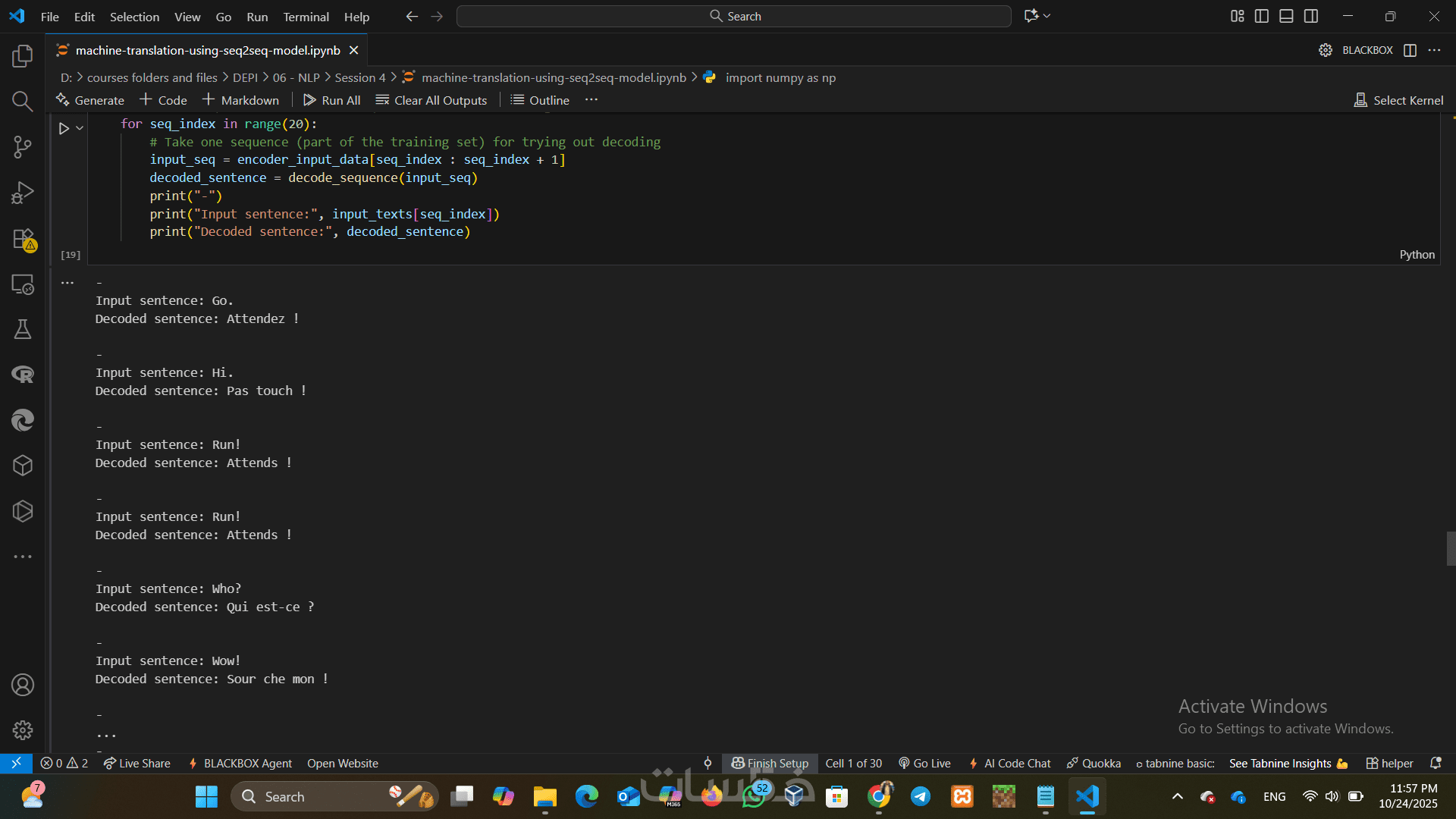Toggle the primary side bar layout button

click(x=1262, y=16)
